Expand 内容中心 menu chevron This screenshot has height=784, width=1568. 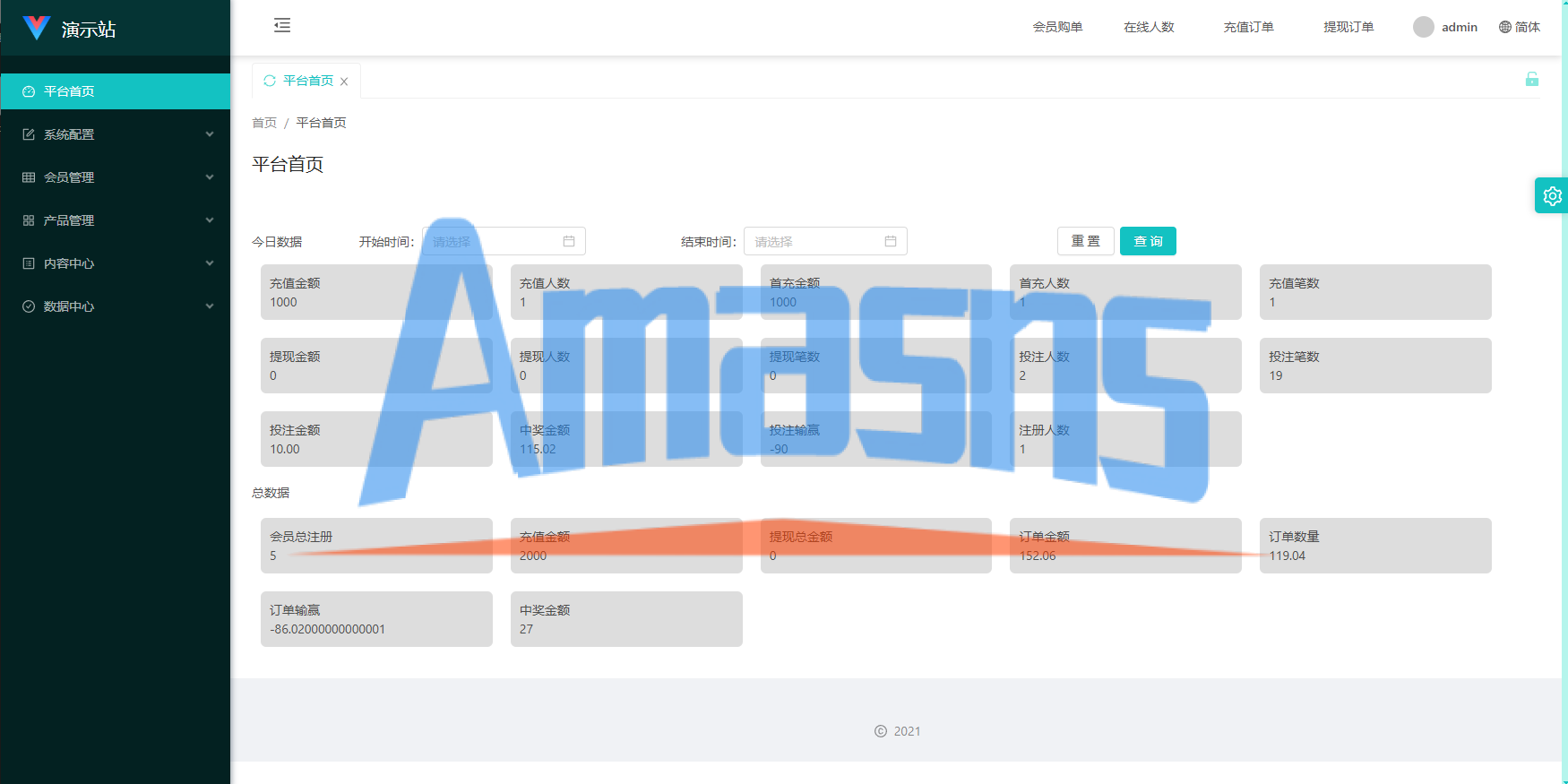click(210, 263)
